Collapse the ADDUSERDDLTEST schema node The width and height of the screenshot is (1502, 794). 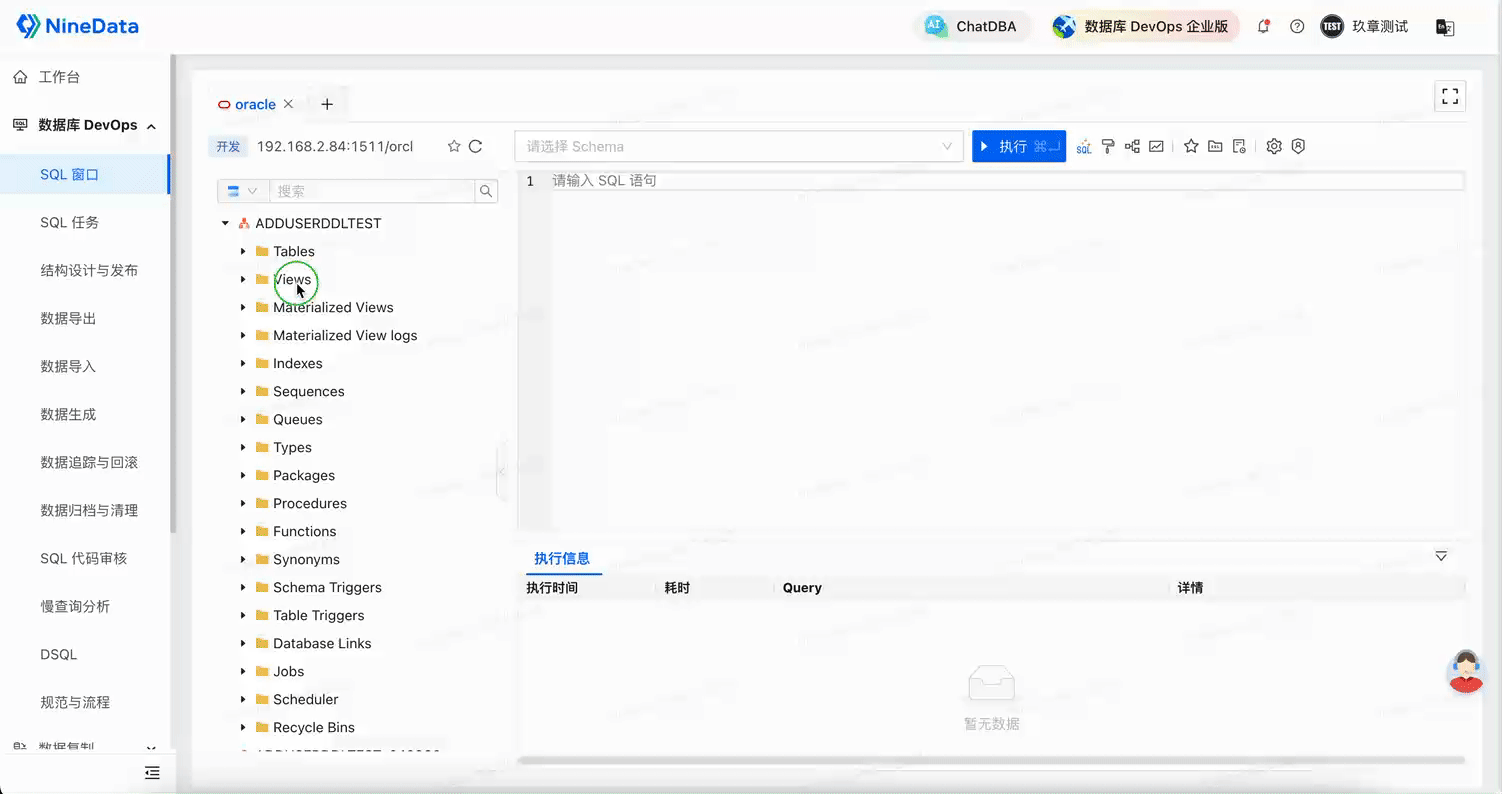(x=225, y=224)
